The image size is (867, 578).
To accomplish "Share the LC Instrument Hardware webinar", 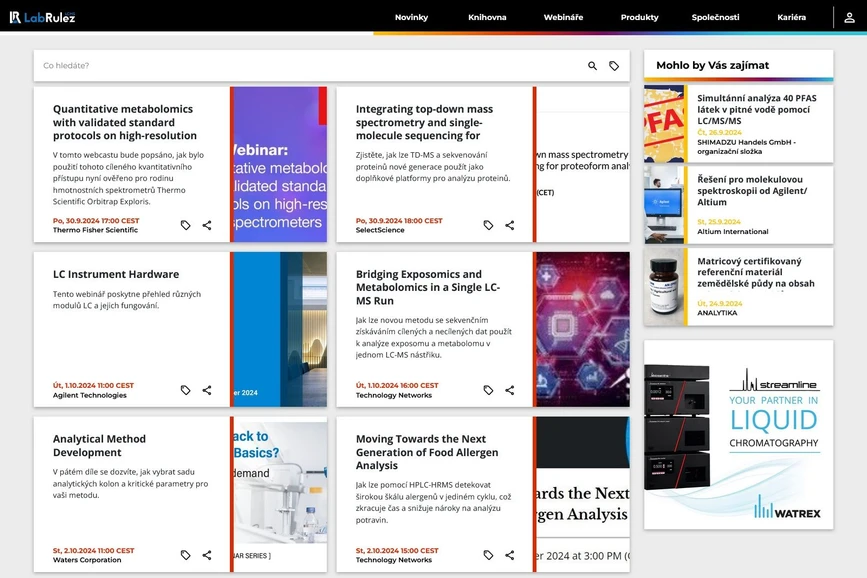I will pyautogui.click(x=207, y=390).
